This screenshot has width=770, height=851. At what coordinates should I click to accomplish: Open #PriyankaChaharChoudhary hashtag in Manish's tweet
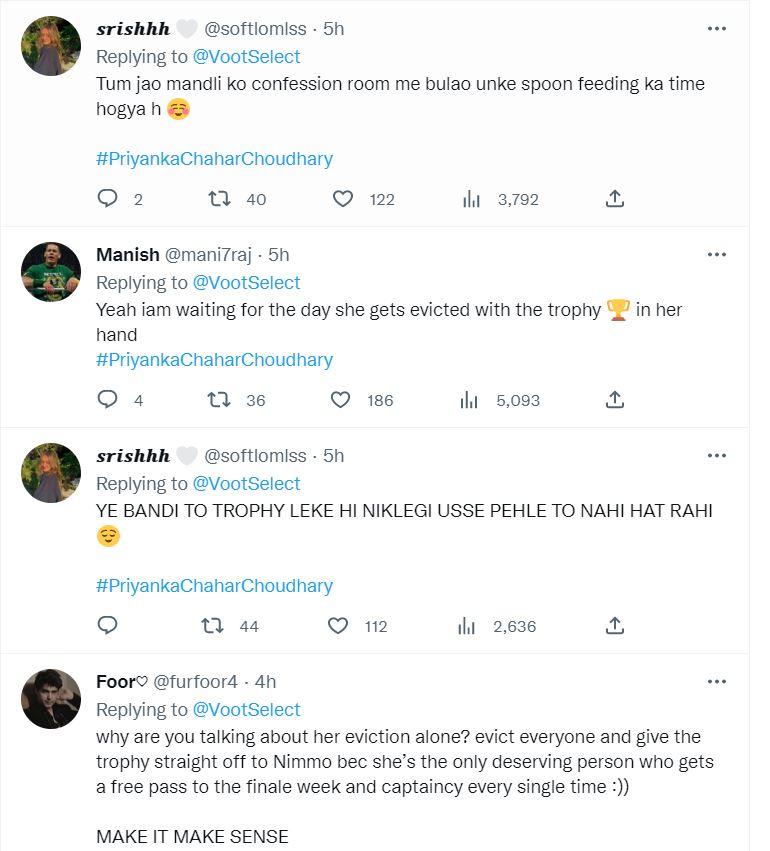[x=214, y=360]
